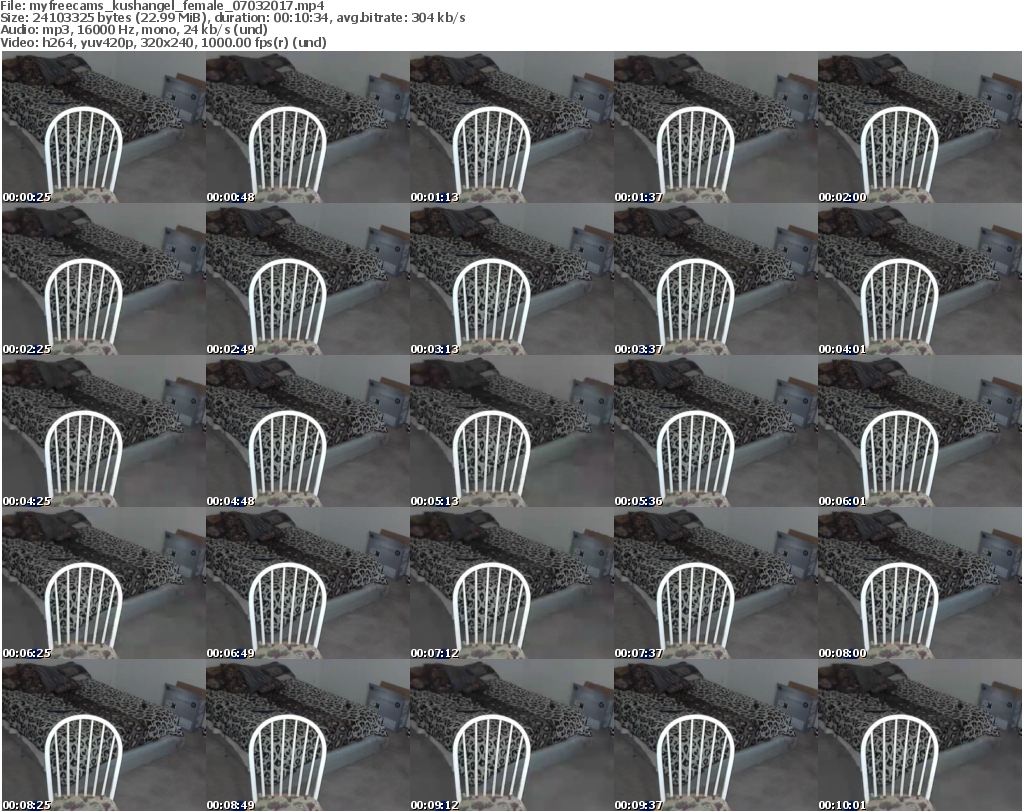Open the frame stamped 00:02:49
This screenshot has height=811, width=1024.
(x=308, y=279)
